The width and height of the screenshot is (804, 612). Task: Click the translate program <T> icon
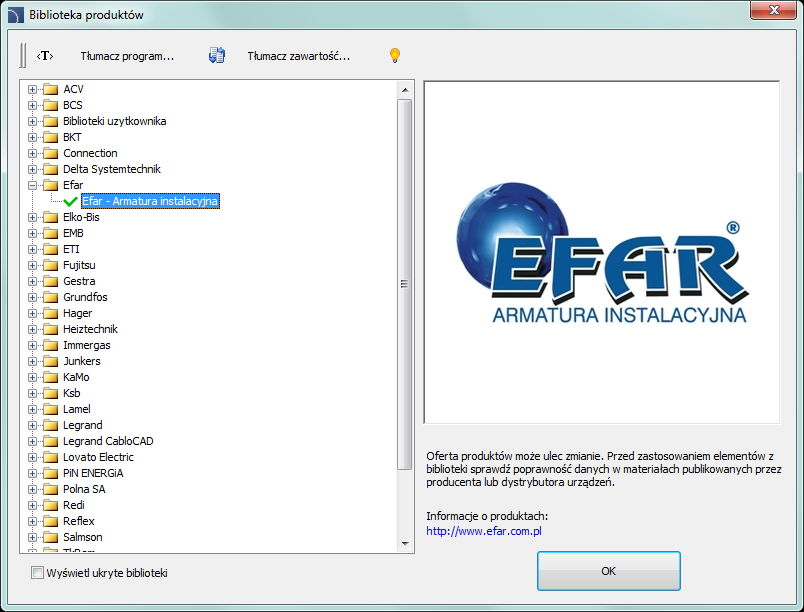[45, 55]
